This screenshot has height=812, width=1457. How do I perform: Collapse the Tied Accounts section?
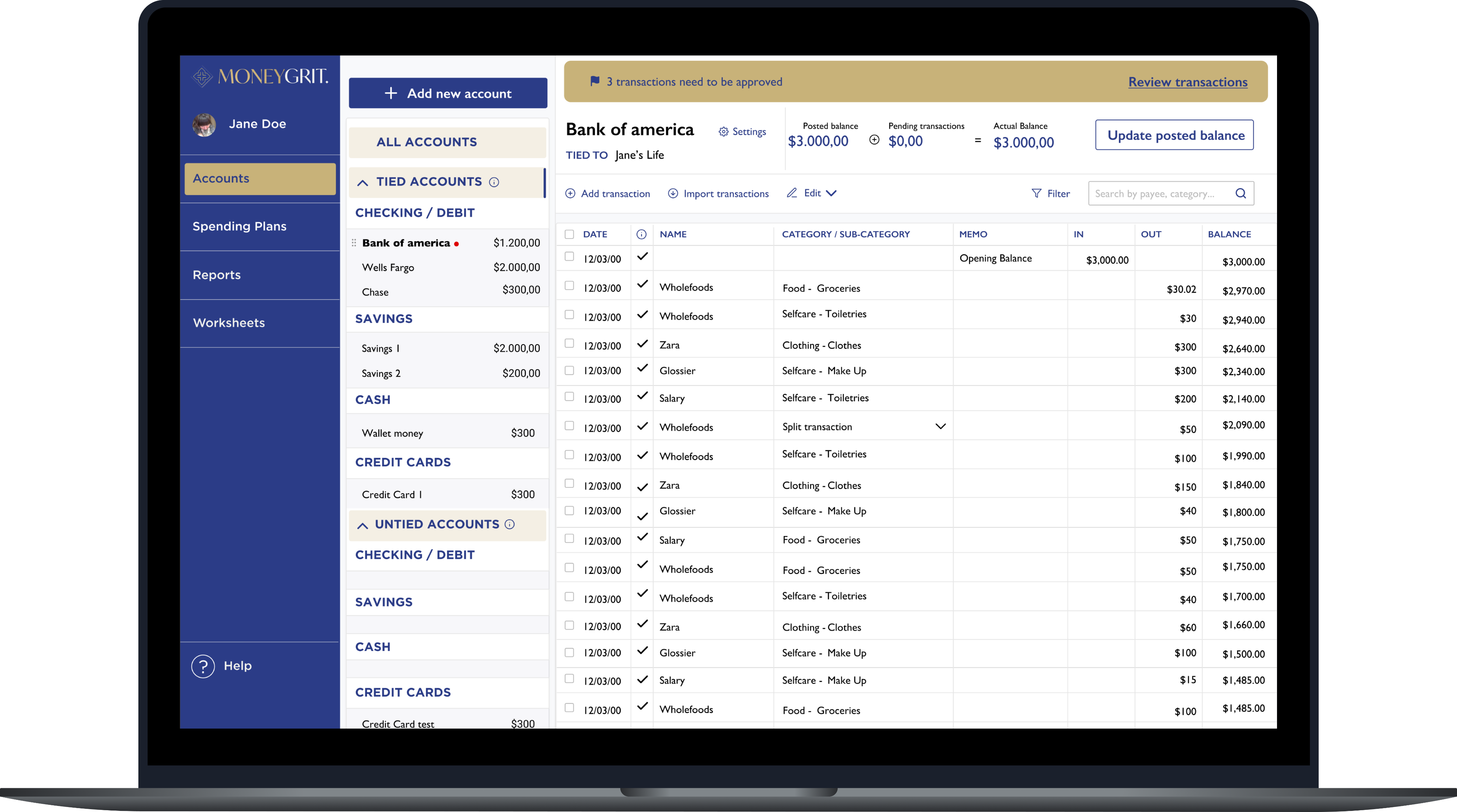click(x=362, y=183)
